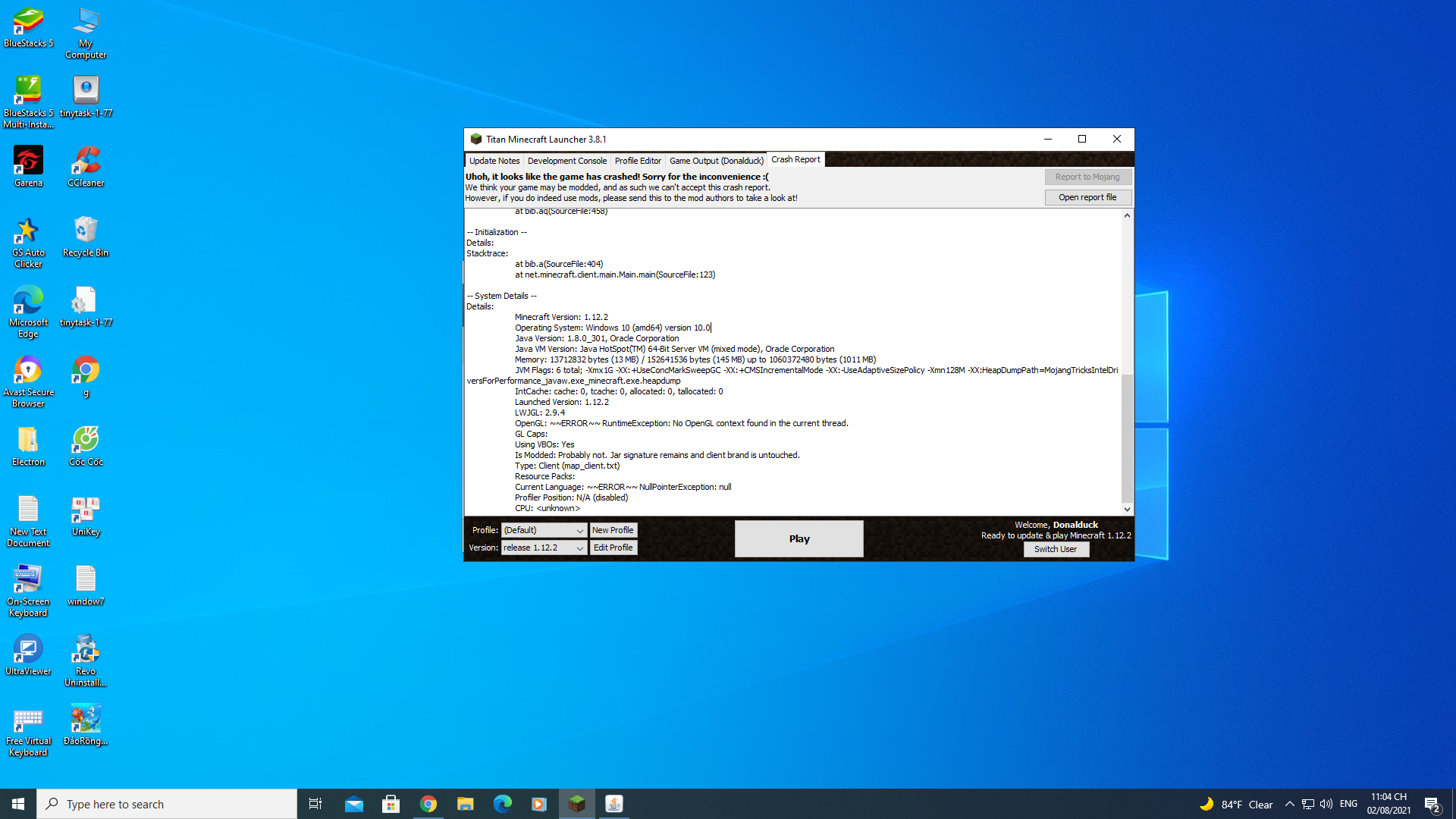
Task: Click the Minecraft launcher taskbar icon
Action: pos(577,804)
